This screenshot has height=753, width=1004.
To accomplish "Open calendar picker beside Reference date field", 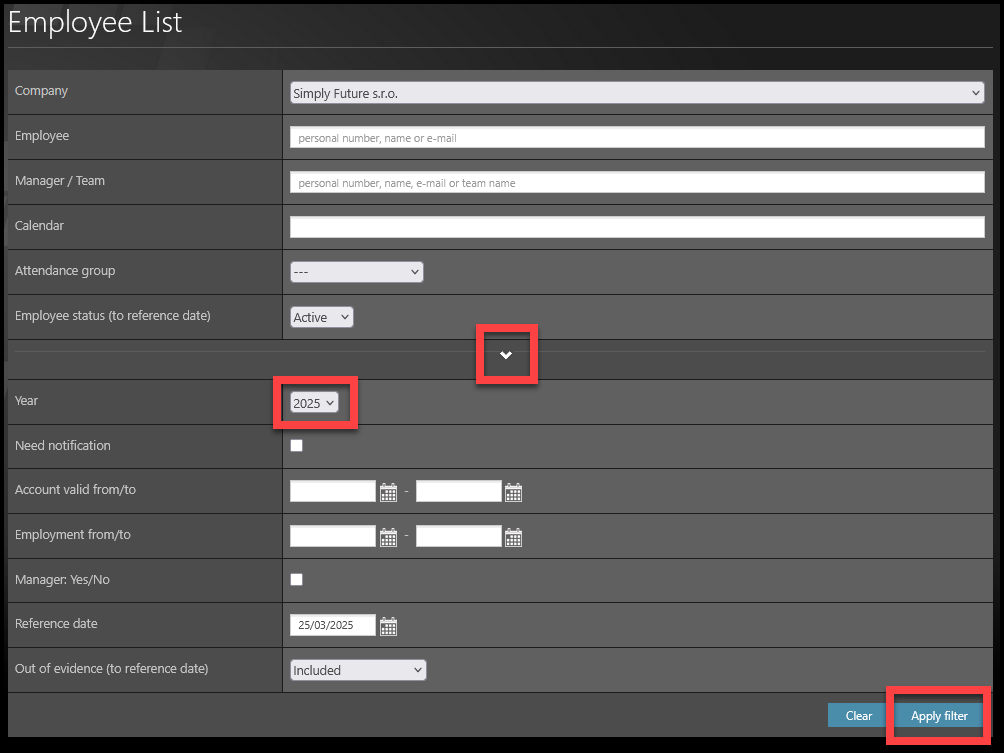I will click(x=388, y=626).
